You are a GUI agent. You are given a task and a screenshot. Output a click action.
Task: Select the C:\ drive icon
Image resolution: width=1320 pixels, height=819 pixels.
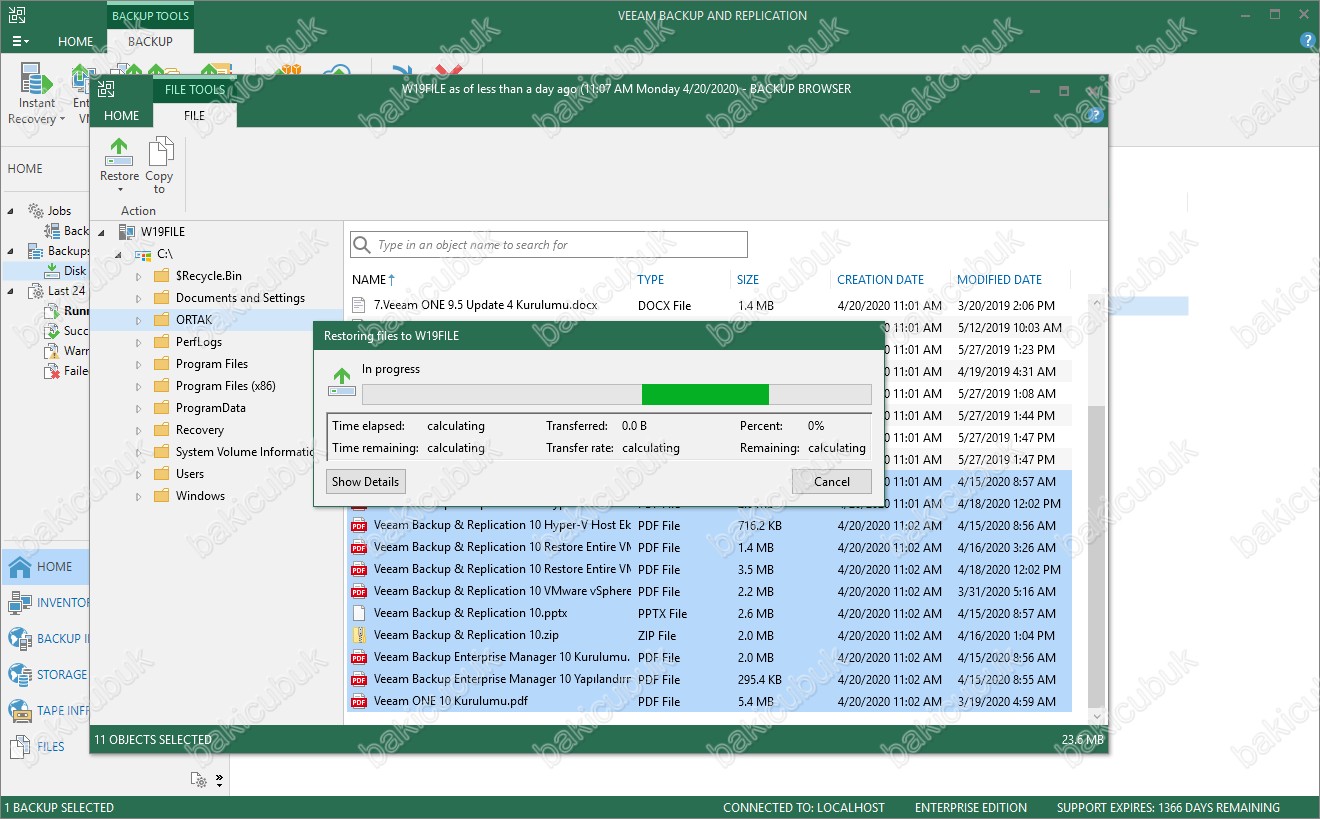pos(143,254)
